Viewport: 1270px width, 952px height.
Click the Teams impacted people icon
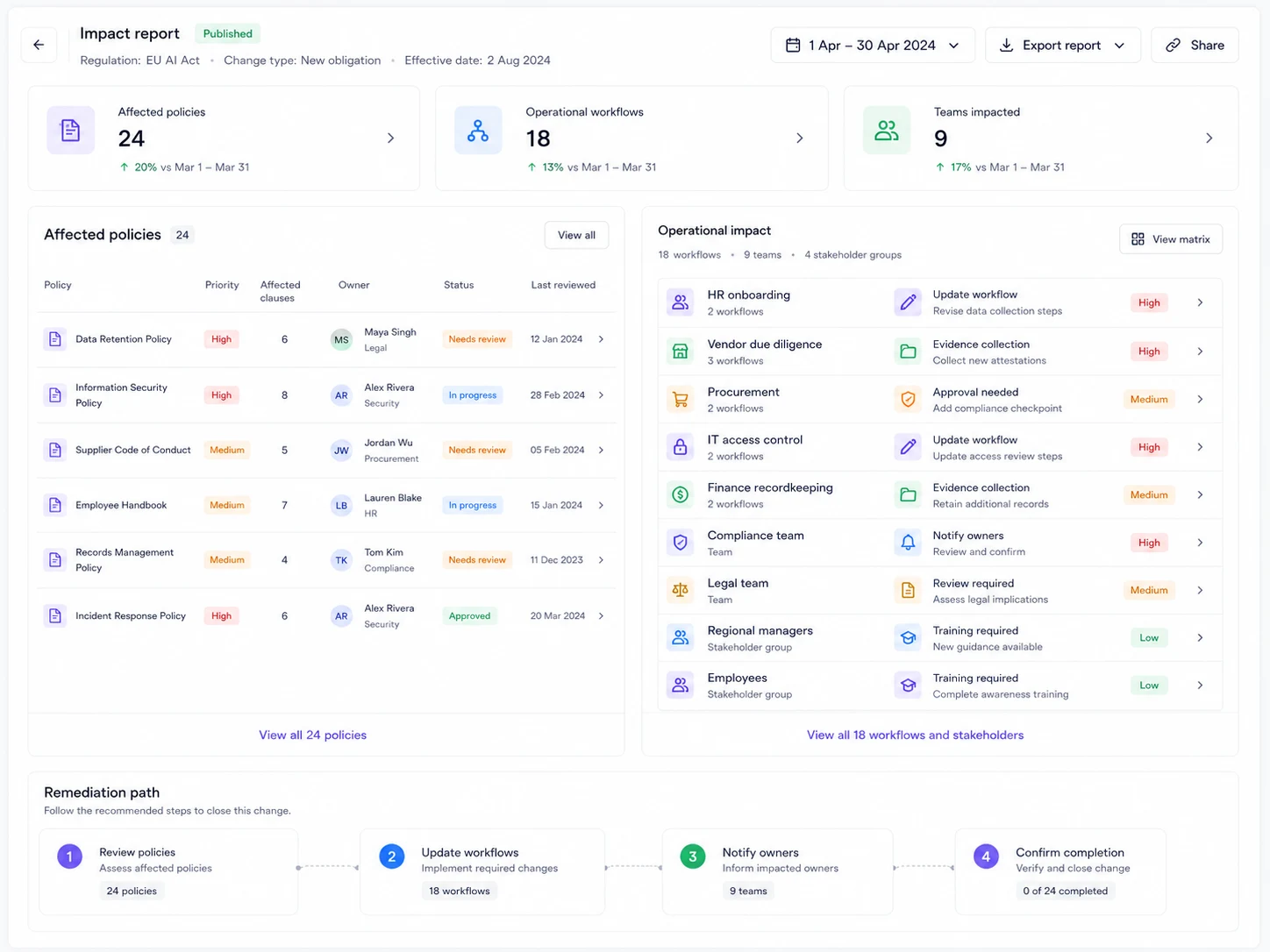point(887,131)
